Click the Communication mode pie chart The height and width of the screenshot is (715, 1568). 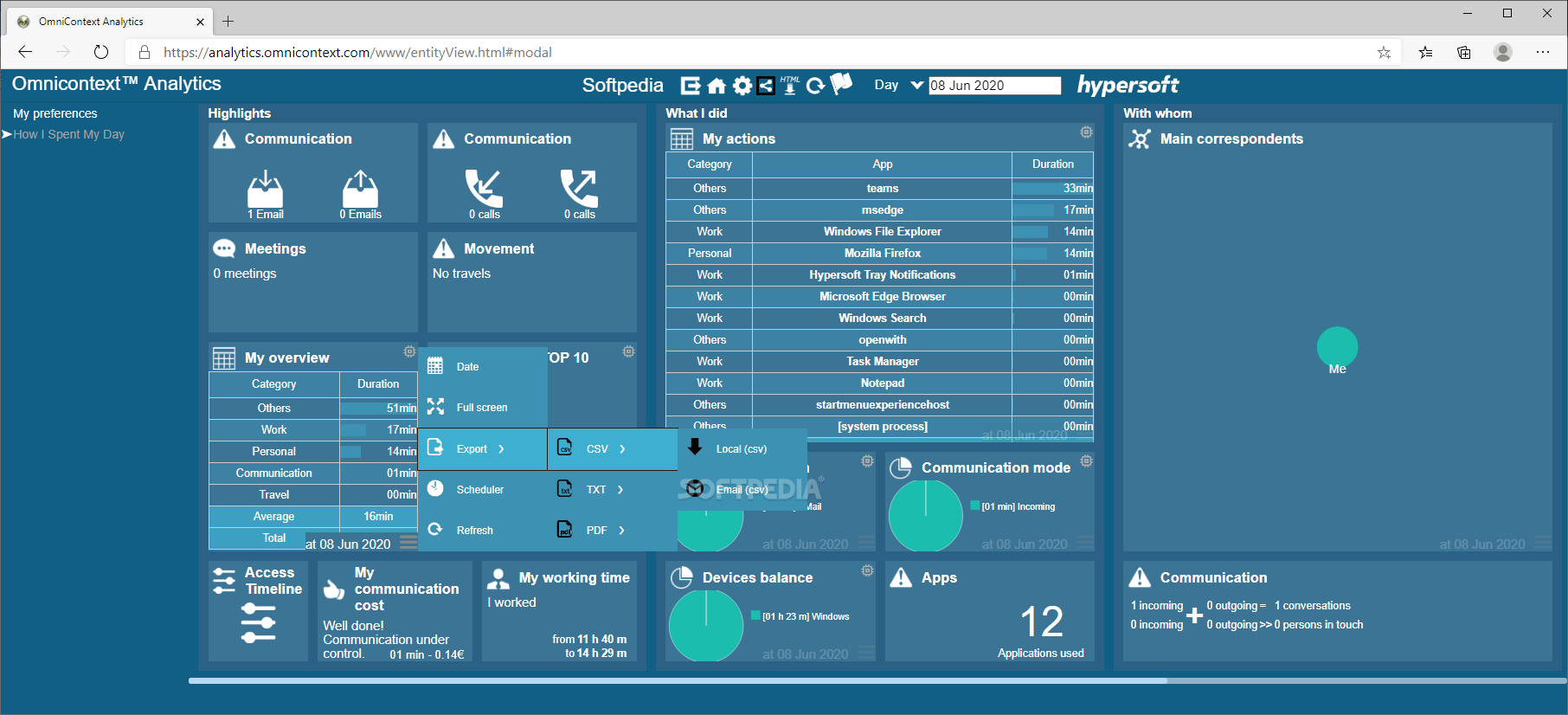tap(926, 516)
